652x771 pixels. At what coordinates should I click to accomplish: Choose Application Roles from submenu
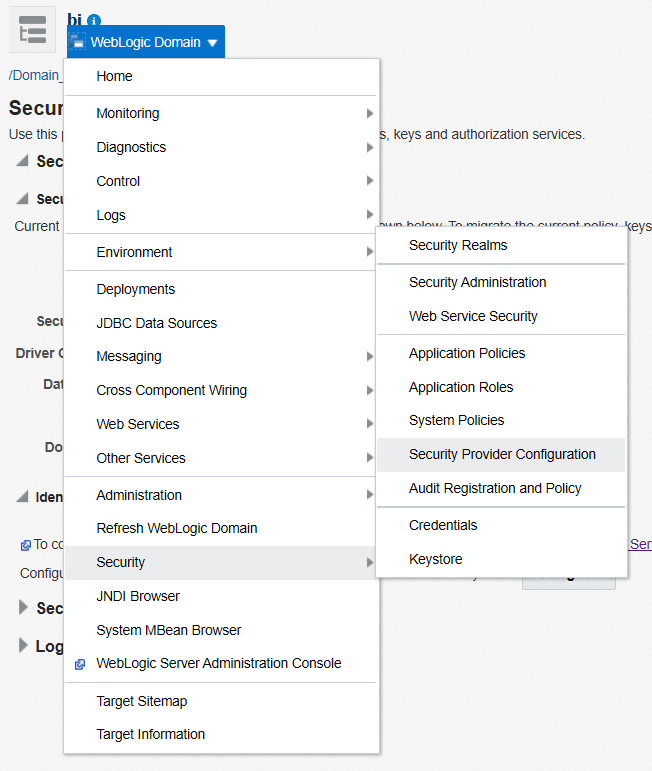(460, 387)
